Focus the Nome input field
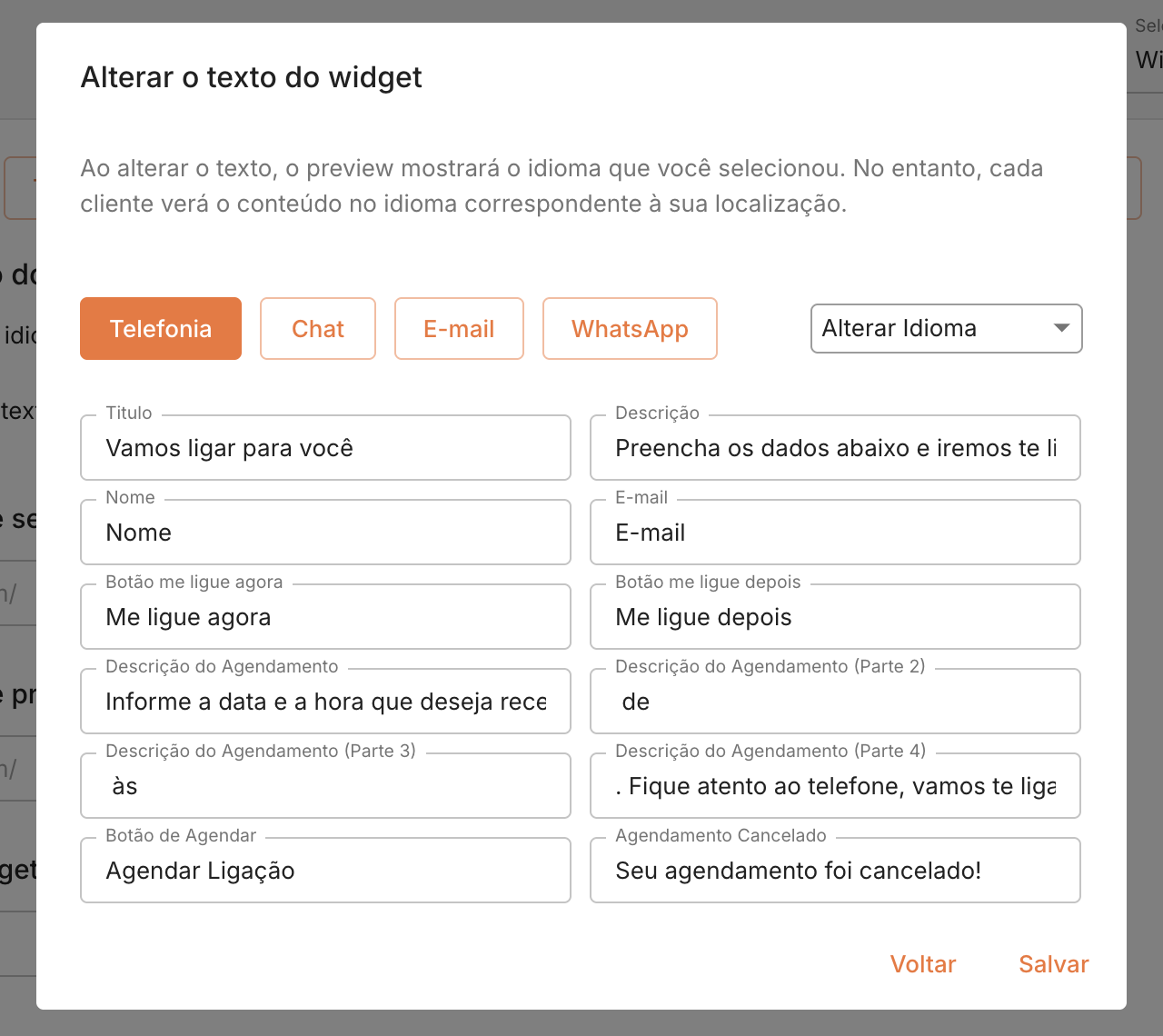1163x1036 pixels. click(325, 533)
